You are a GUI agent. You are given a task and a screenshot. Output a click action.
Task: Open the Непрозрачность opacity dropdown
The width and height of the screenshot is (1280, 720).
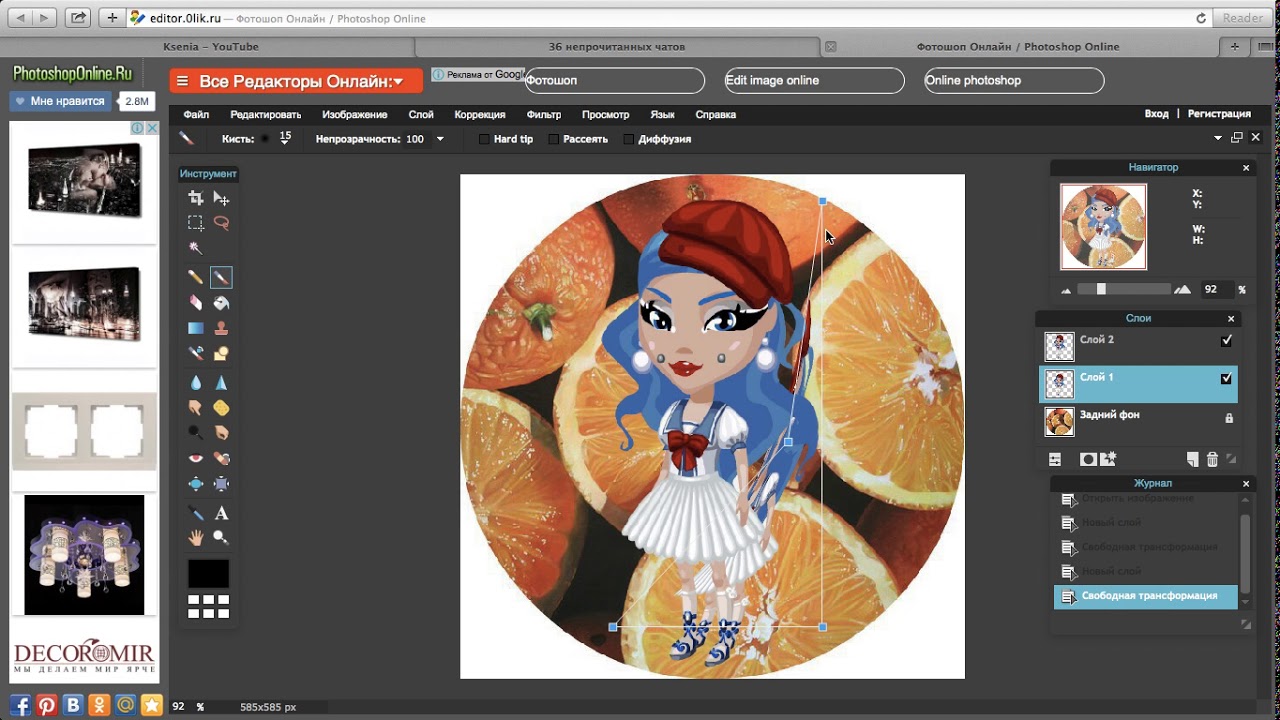[x=439, y=140]
